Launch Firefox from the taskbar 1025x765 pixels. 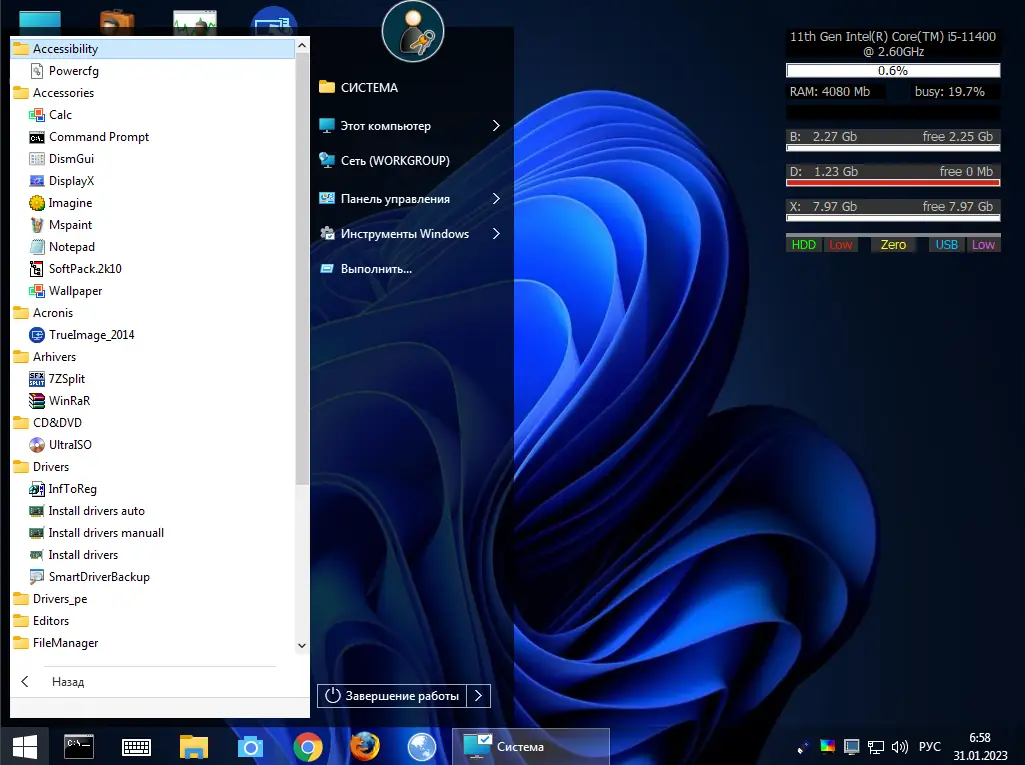click(365, 747)
